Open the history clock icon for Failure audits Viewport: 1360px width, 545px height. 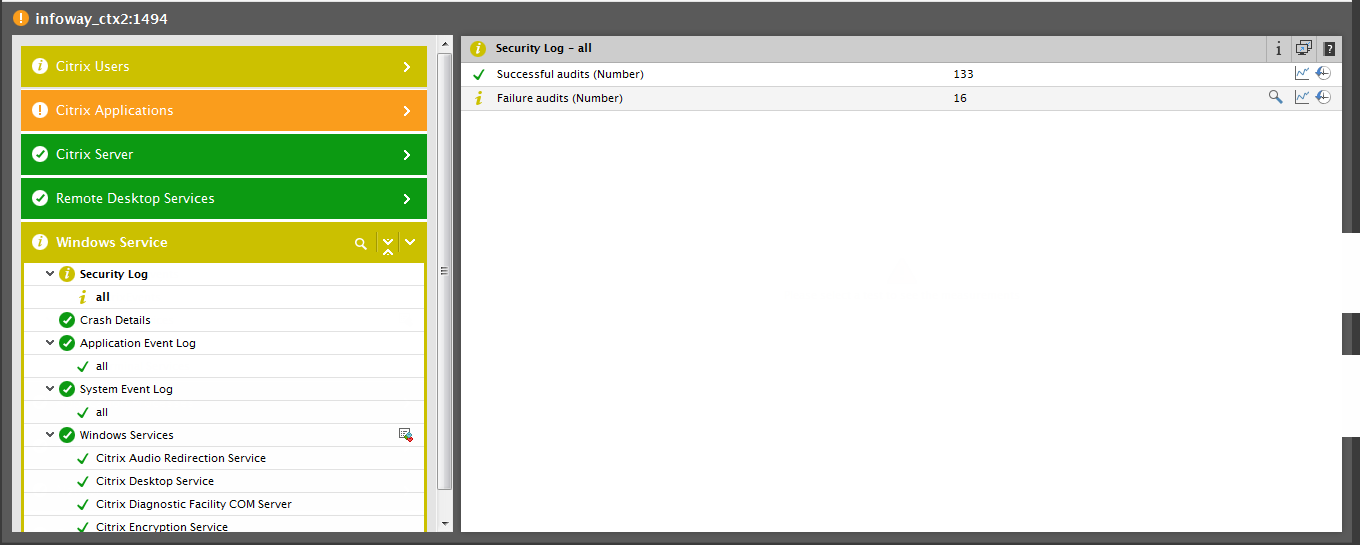pyautogui.click(x=1323, y=98)
